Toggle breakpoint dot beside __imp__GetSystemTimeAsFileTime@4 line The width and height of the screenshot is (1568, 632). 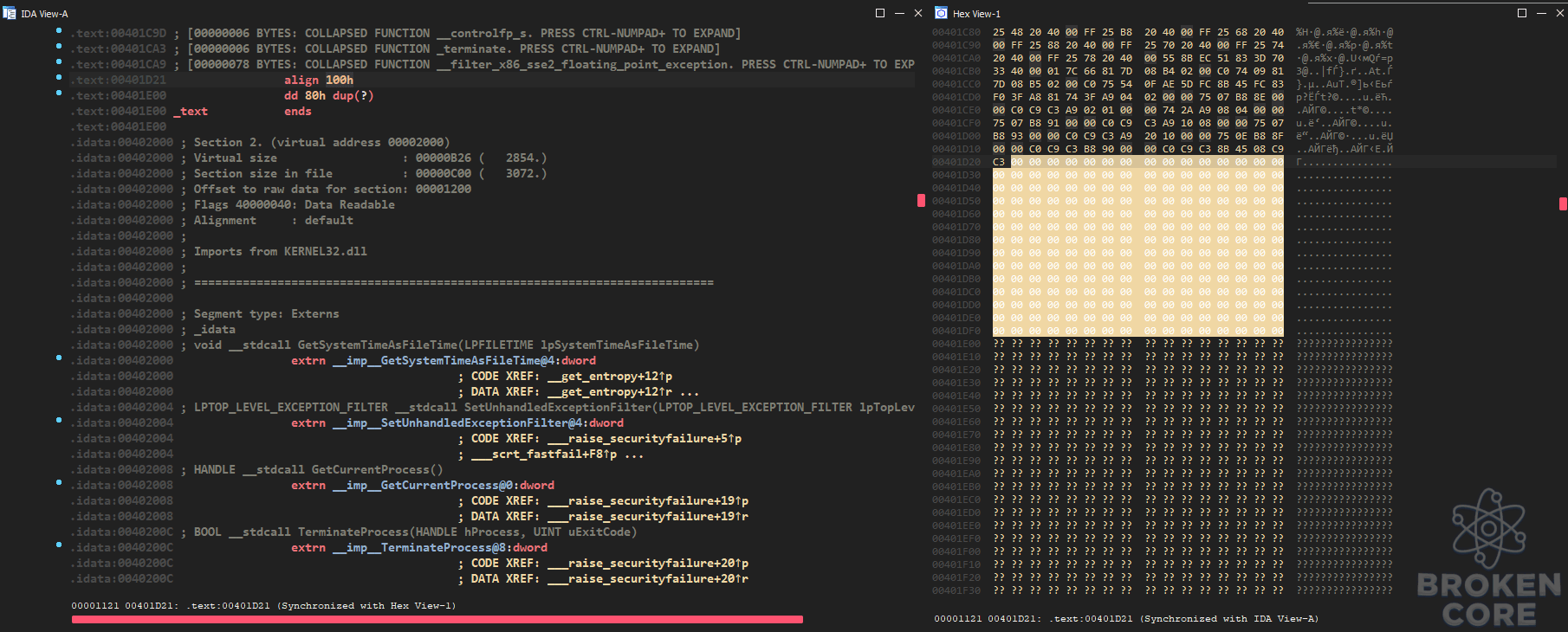pos(59,358)
